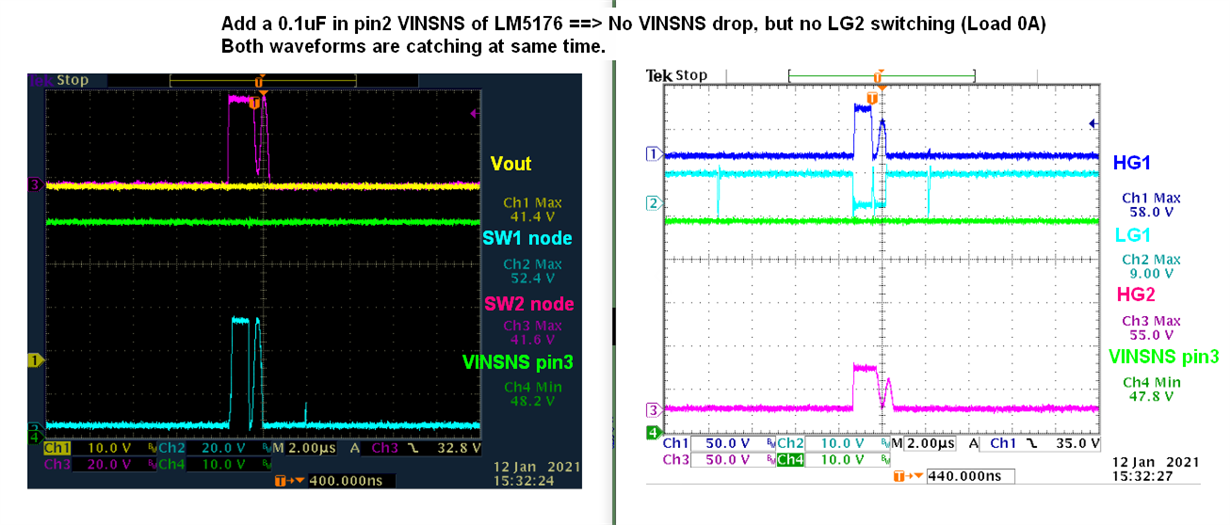Select the Ch4 Min 47.8 V measurement
Screen dimensions: 1230x525
tap(1151, 388)
